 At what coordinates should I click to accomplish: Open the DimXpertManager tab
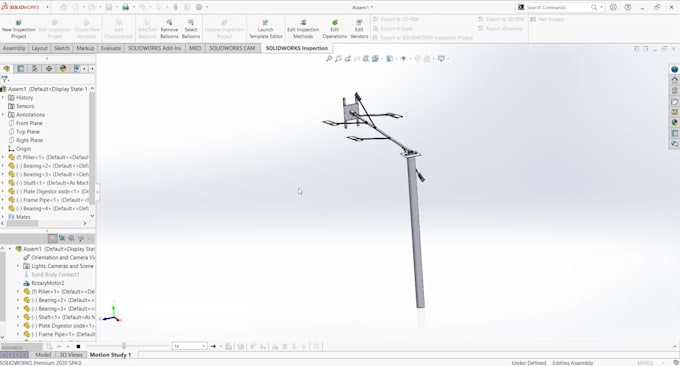coord(49,69)
